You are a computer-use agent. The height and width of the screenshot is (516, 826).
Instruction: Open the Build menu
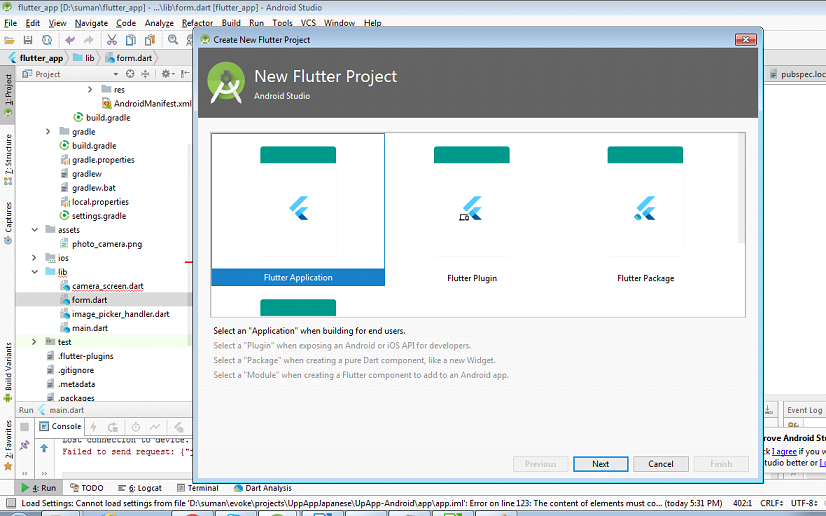[231, 23]
